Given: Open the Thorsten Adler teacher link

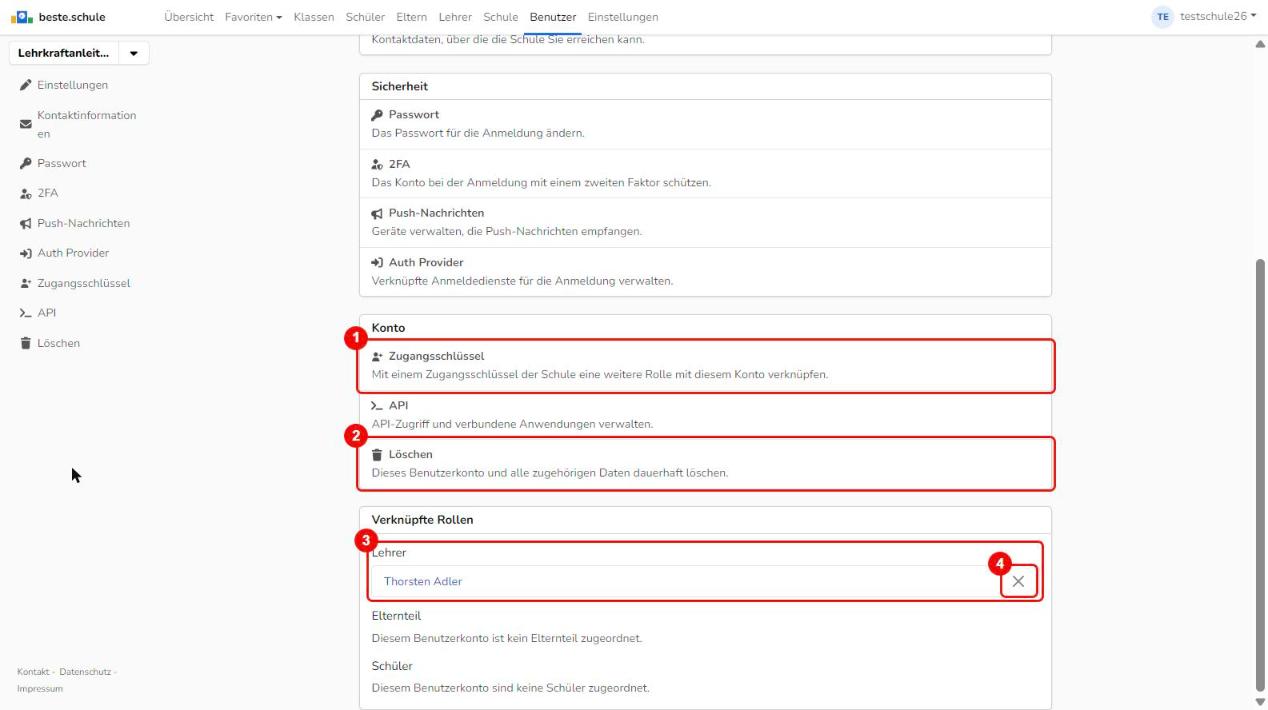Looking at the screenshot, I should [x=423, y=581].
